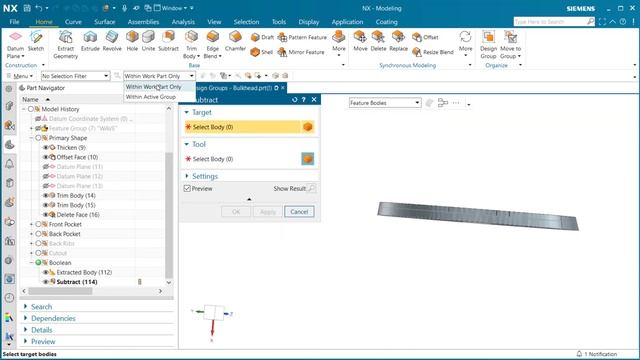Open the Menu button
640x360 pixels.
(x=20, y=76)
